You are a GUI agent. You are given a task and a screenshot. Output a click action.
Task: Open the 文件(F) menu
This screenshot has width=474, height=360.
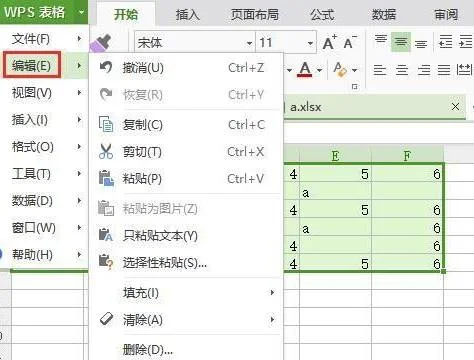click(44, 39)
